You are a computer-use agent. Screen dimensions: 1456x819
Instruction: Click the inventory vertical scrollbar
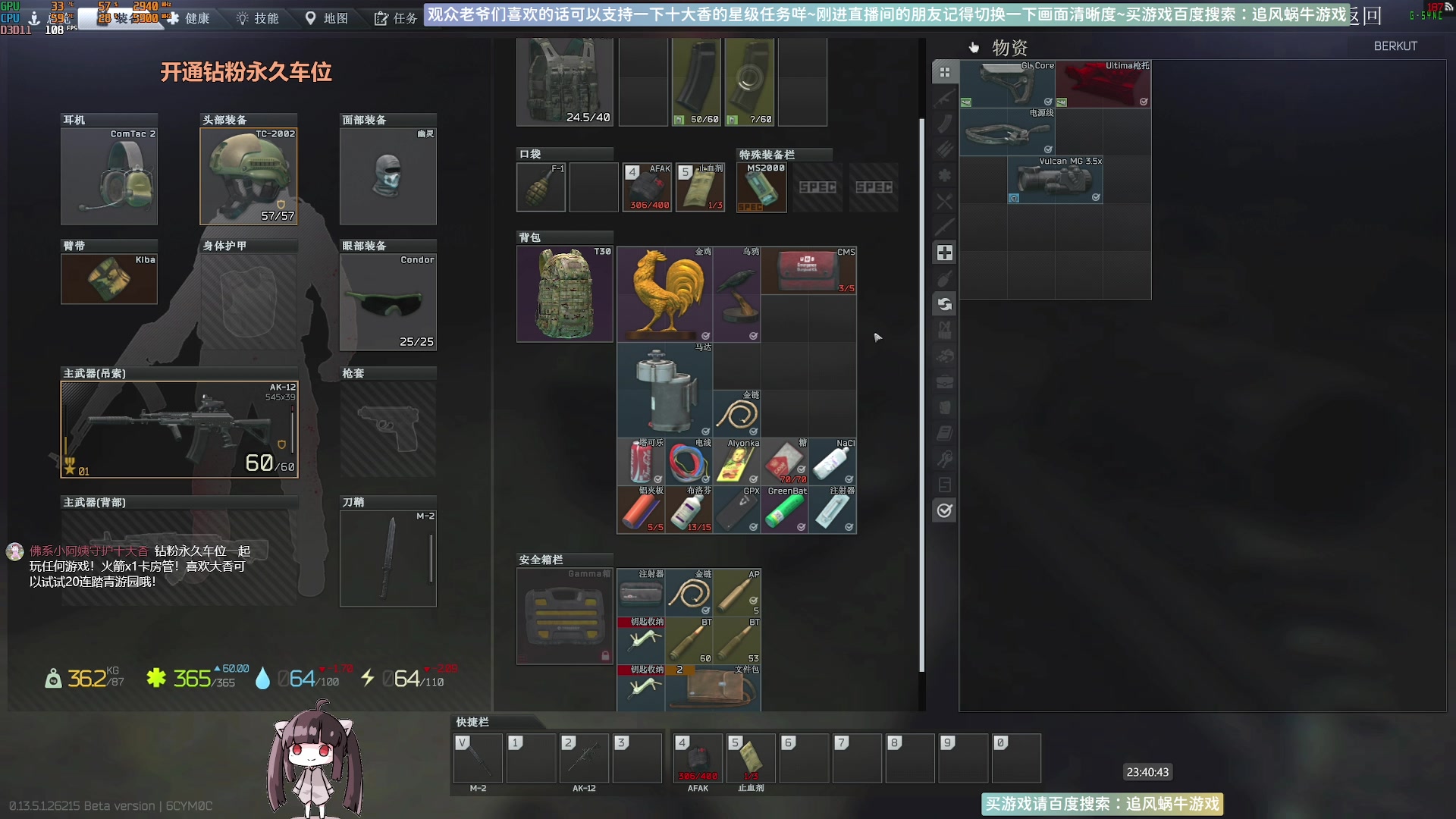[x=921, y=394]
